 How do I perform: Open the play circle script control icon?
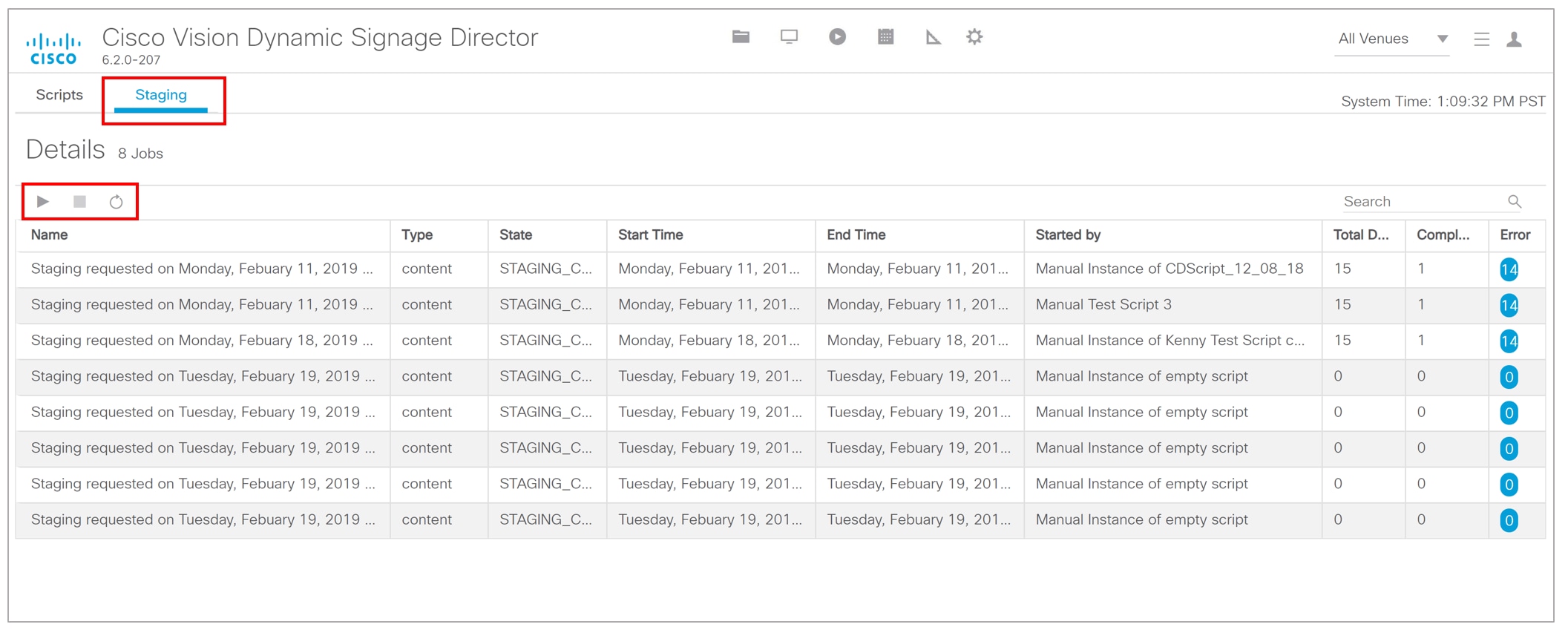coord(837,36)
